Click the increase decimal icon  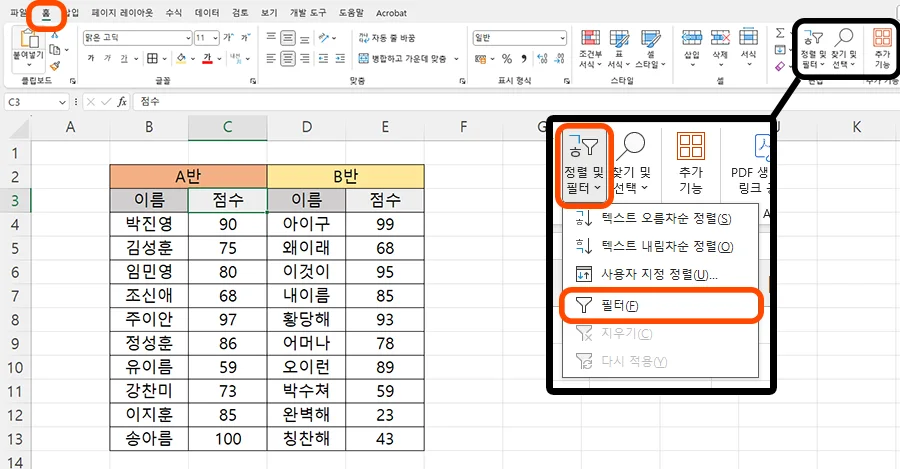[542, 59]
